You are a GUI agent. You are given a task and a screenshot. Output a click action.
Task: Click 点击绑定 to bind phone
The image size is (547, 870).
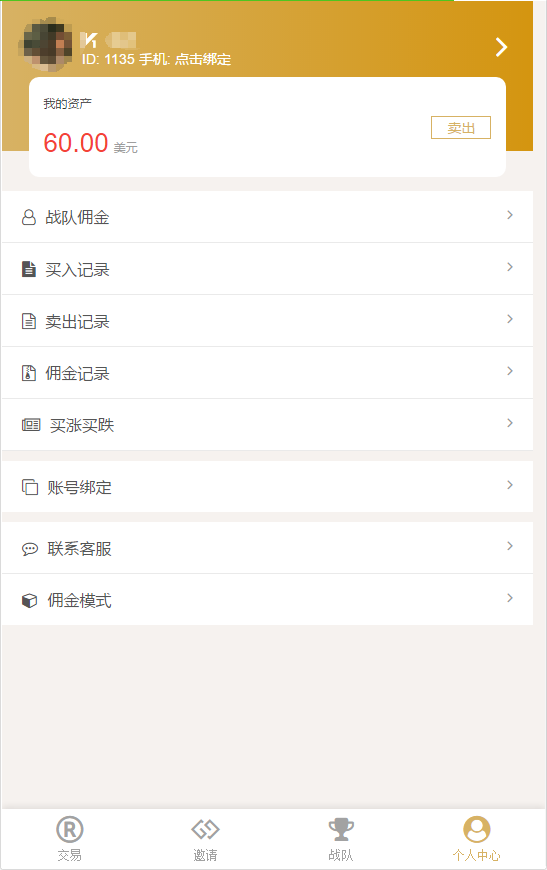pos(203,59)
